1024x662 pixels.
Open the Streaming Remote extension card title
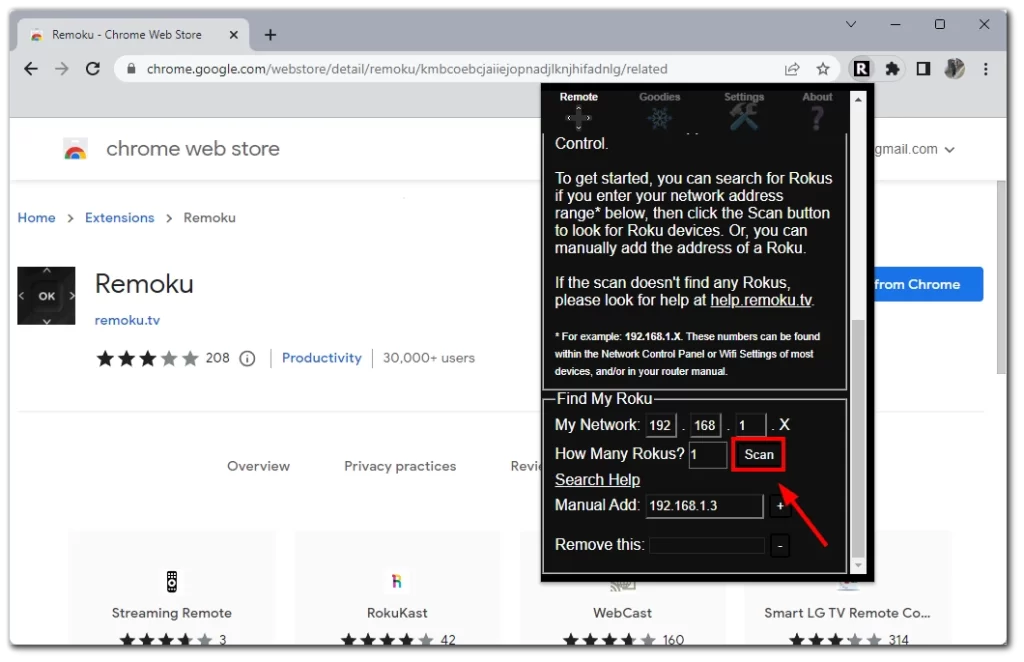click(172, 613)
